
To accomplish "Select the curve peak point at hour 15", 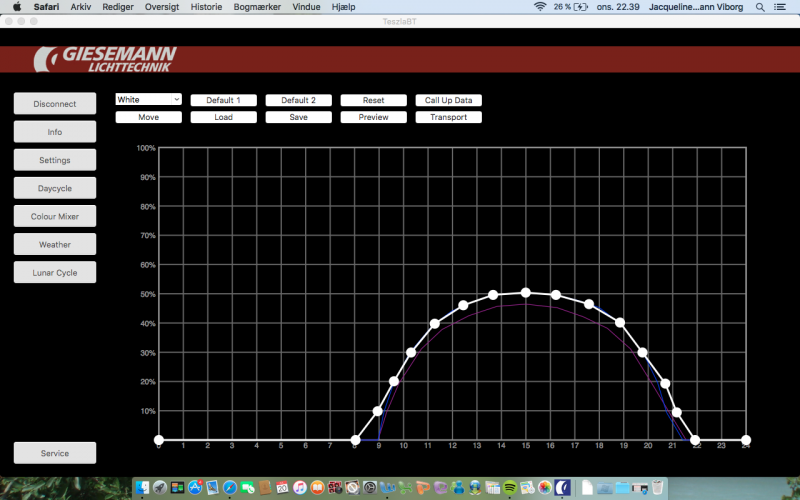I will click(525, 293).
